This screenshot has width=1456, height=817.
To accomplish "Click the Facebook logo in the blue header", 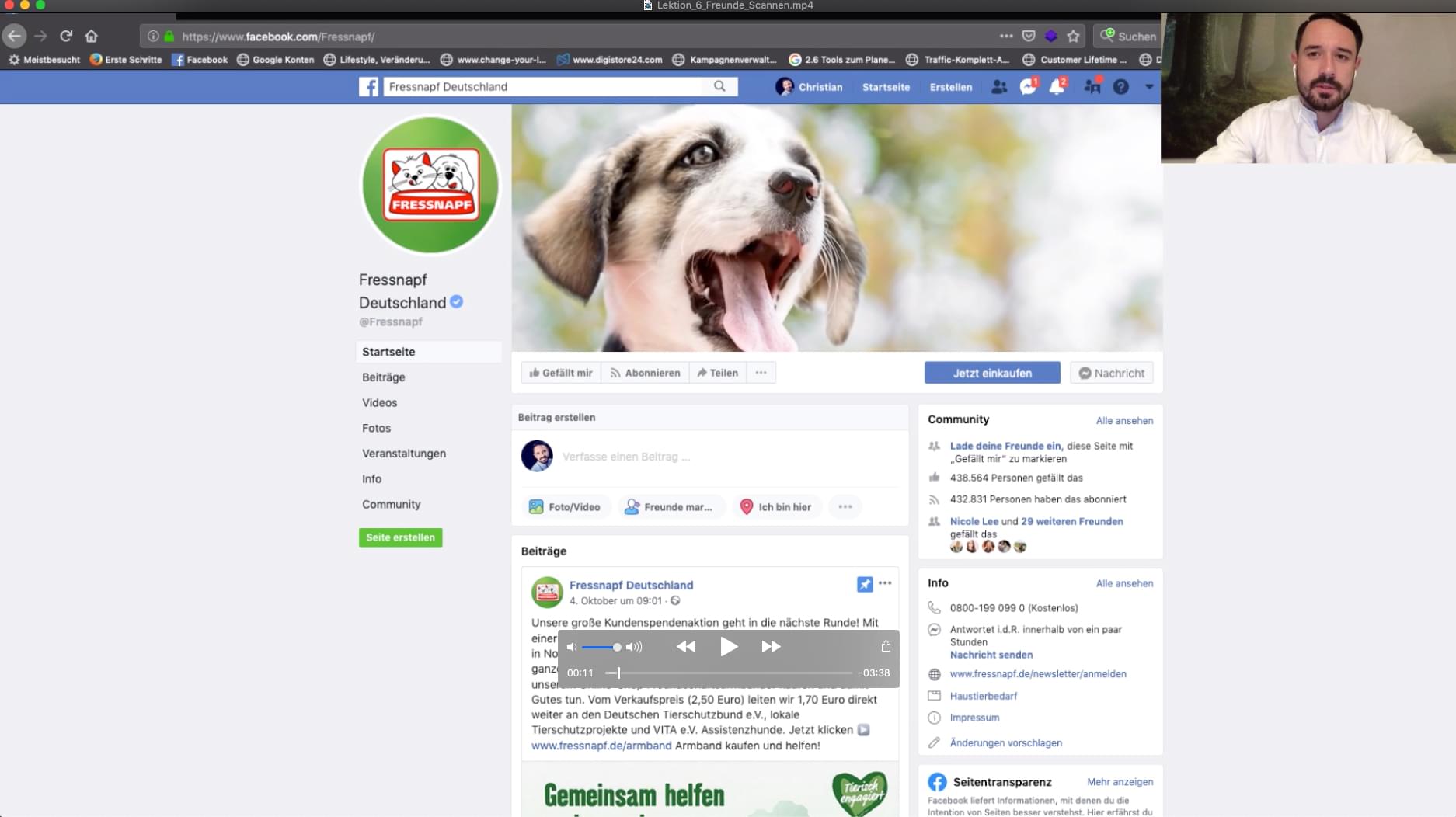I will click(x=368, y=87).
